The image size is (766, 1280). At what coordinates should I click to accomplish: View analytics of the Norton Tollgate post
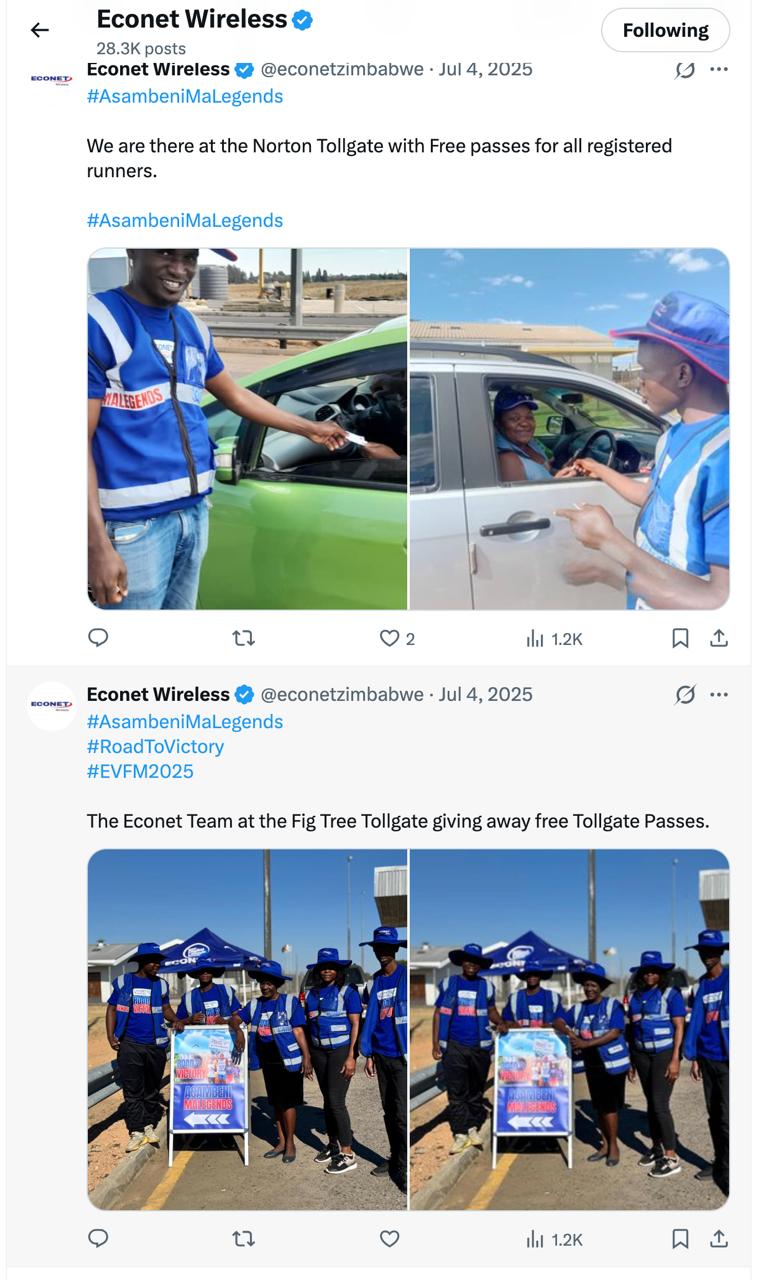click(x=554, y=638)
